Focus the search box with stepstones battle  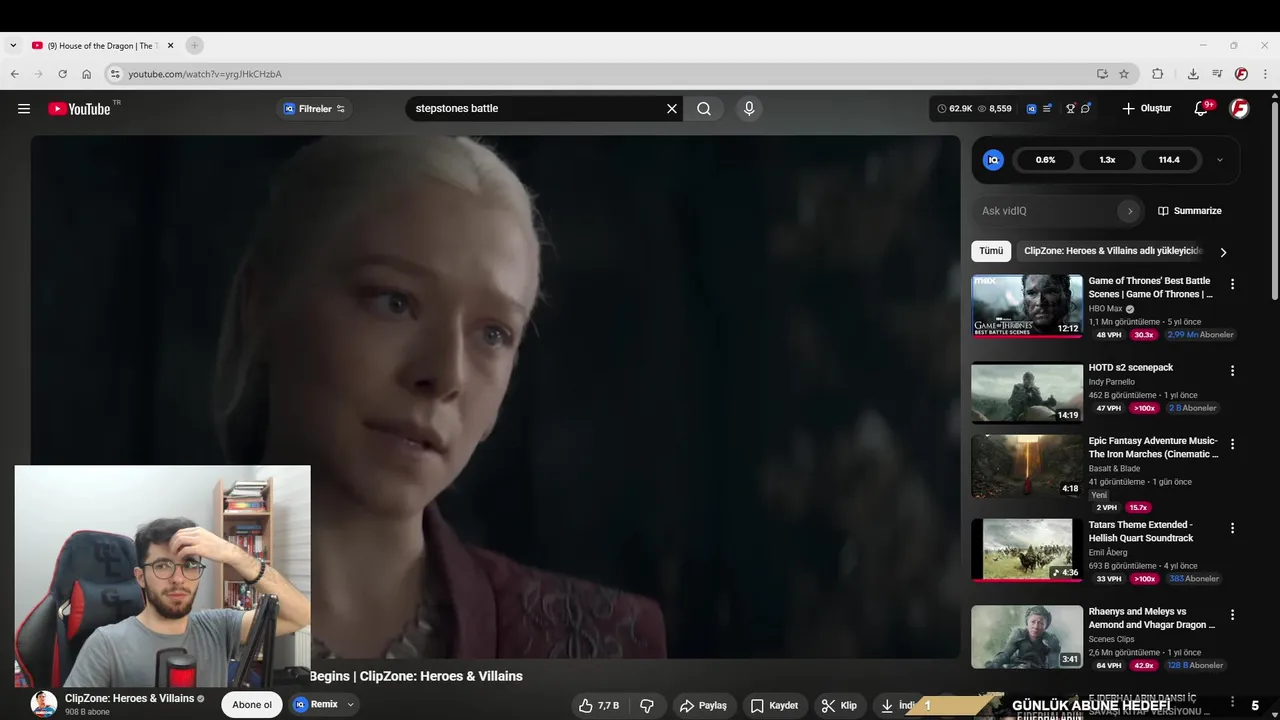(x=535, y=109)
